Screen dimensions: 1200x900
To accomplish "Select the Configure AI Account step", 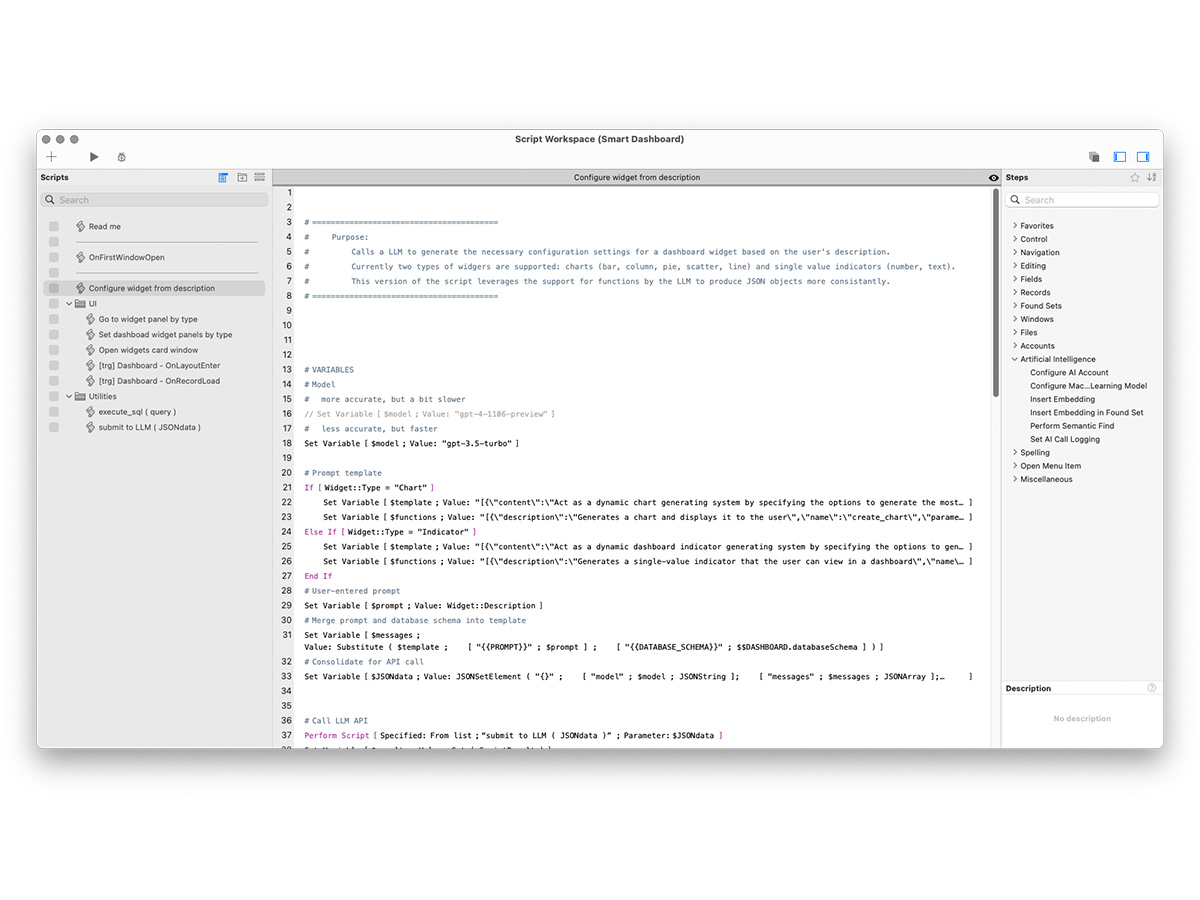I will (x=1069, y=373).
